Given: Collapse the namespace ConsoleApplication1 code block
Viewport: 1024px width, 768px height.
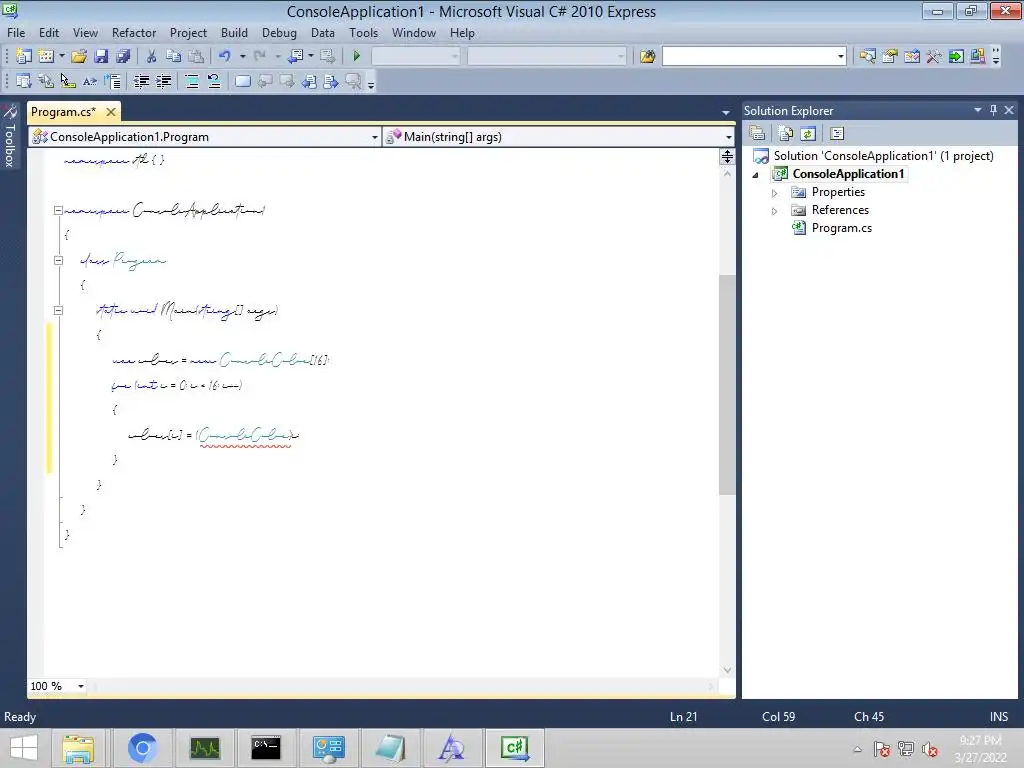Looking at the screenshot, I should (58, 210).
